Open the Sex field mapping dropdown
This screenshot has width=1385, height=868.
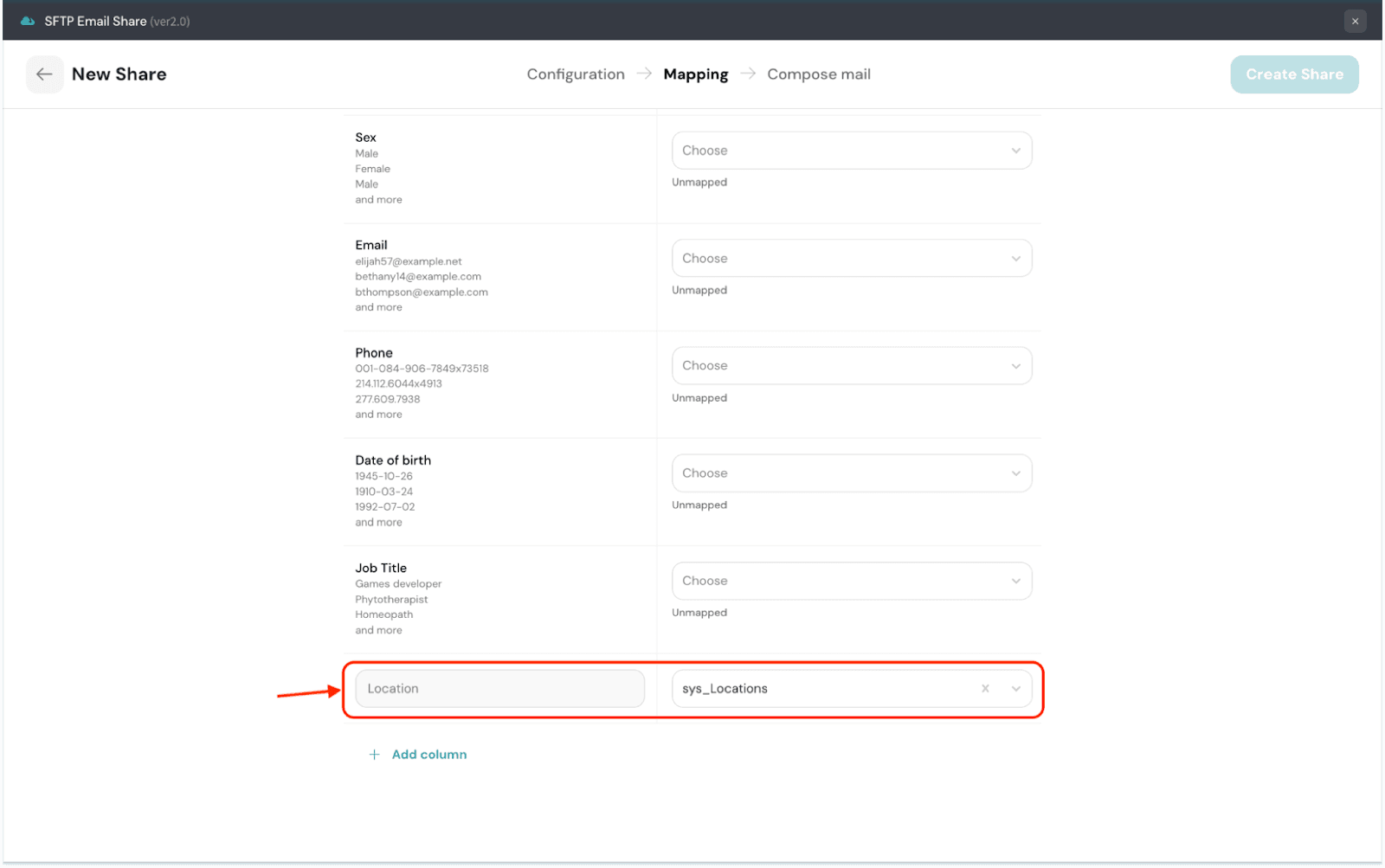pyautogui.click(x=851, y=151)
